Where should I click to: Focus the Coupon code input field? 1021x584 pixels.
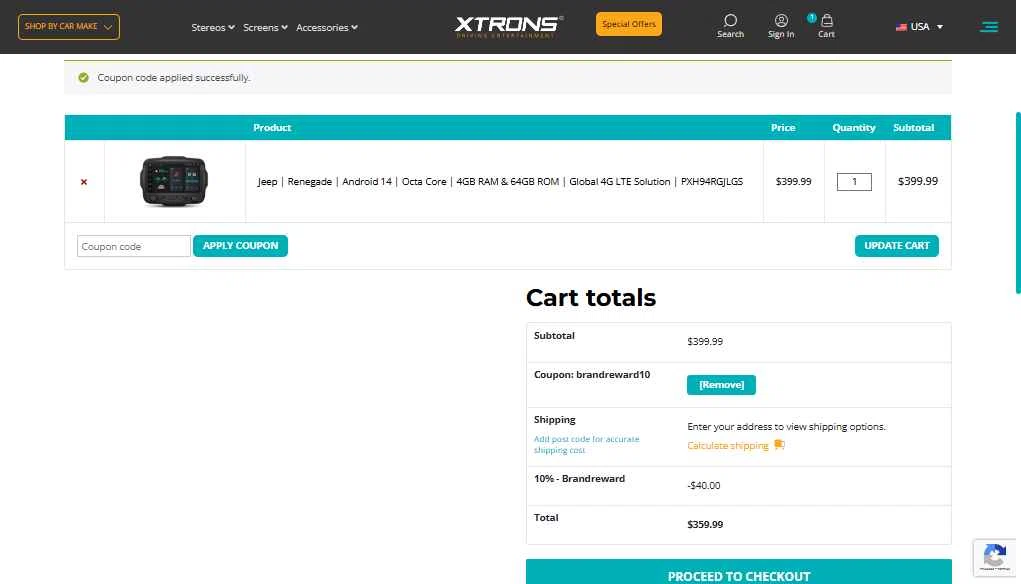[x=133, y=246]
